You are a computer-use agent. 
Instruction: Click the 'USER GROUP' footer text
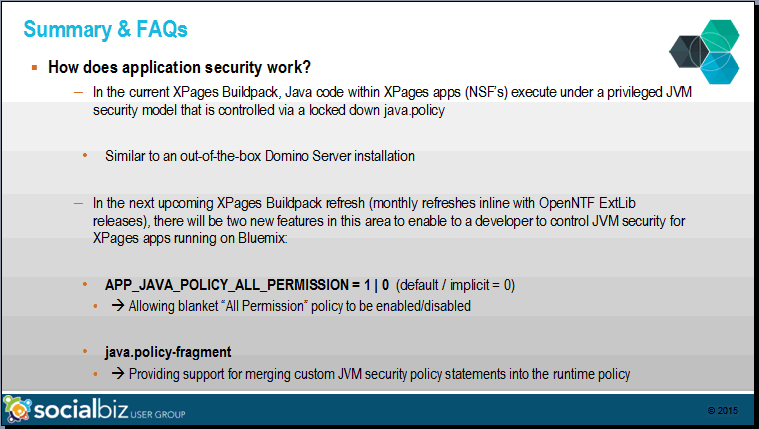pyautogui.click(x=158, y=414)
